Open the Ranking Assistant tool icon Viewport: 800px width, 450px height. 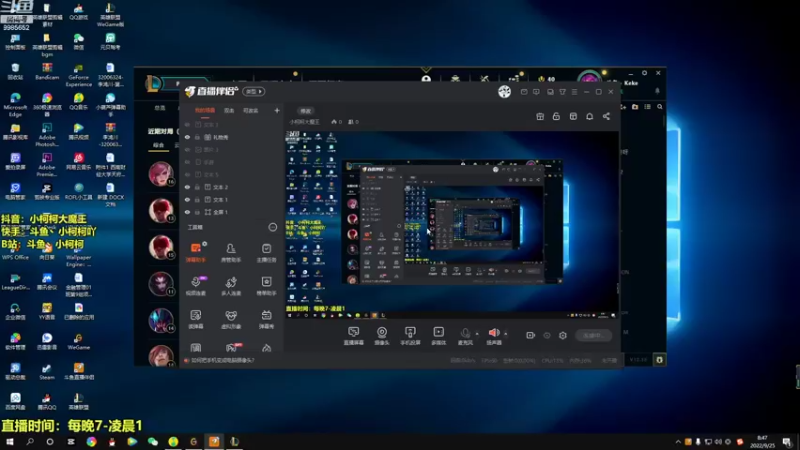(x=266, y=286)
